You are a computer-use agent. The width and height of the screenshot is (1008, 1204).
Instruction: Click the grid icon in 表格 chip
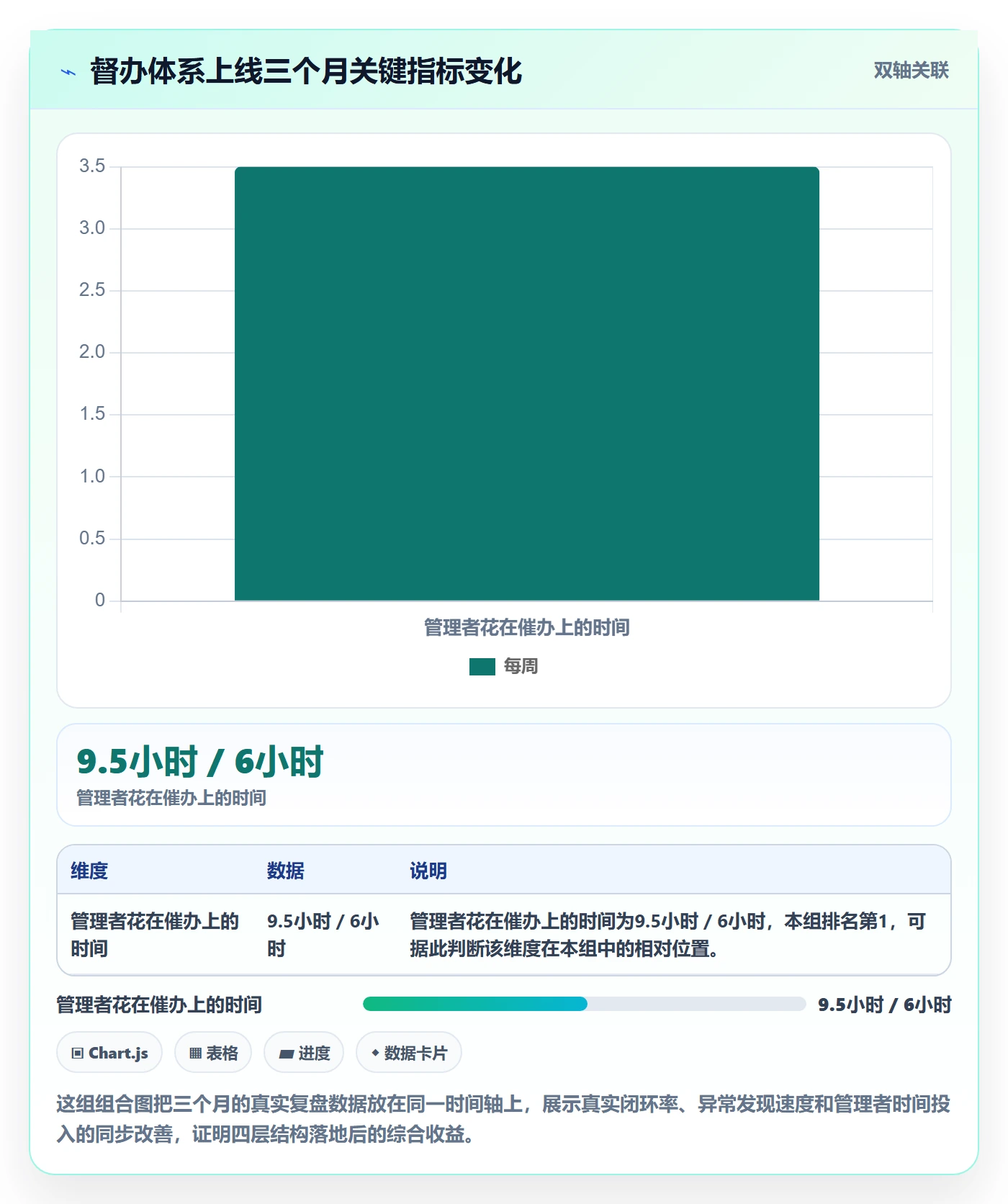[x=195, y=1053]
